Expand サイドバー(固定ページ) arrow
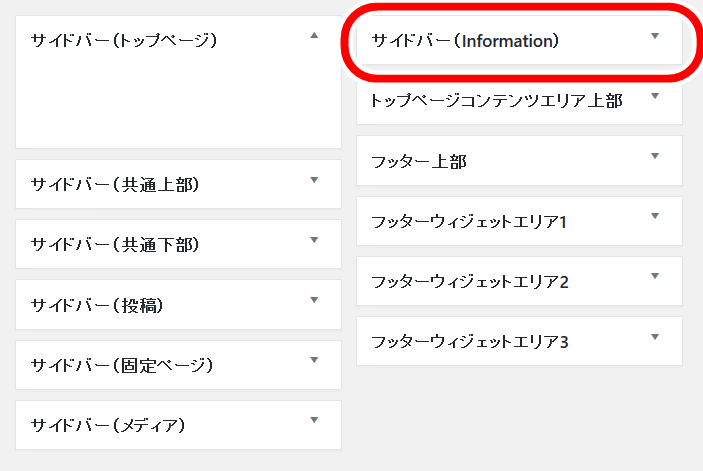703x471 pixels. [314, 360]
